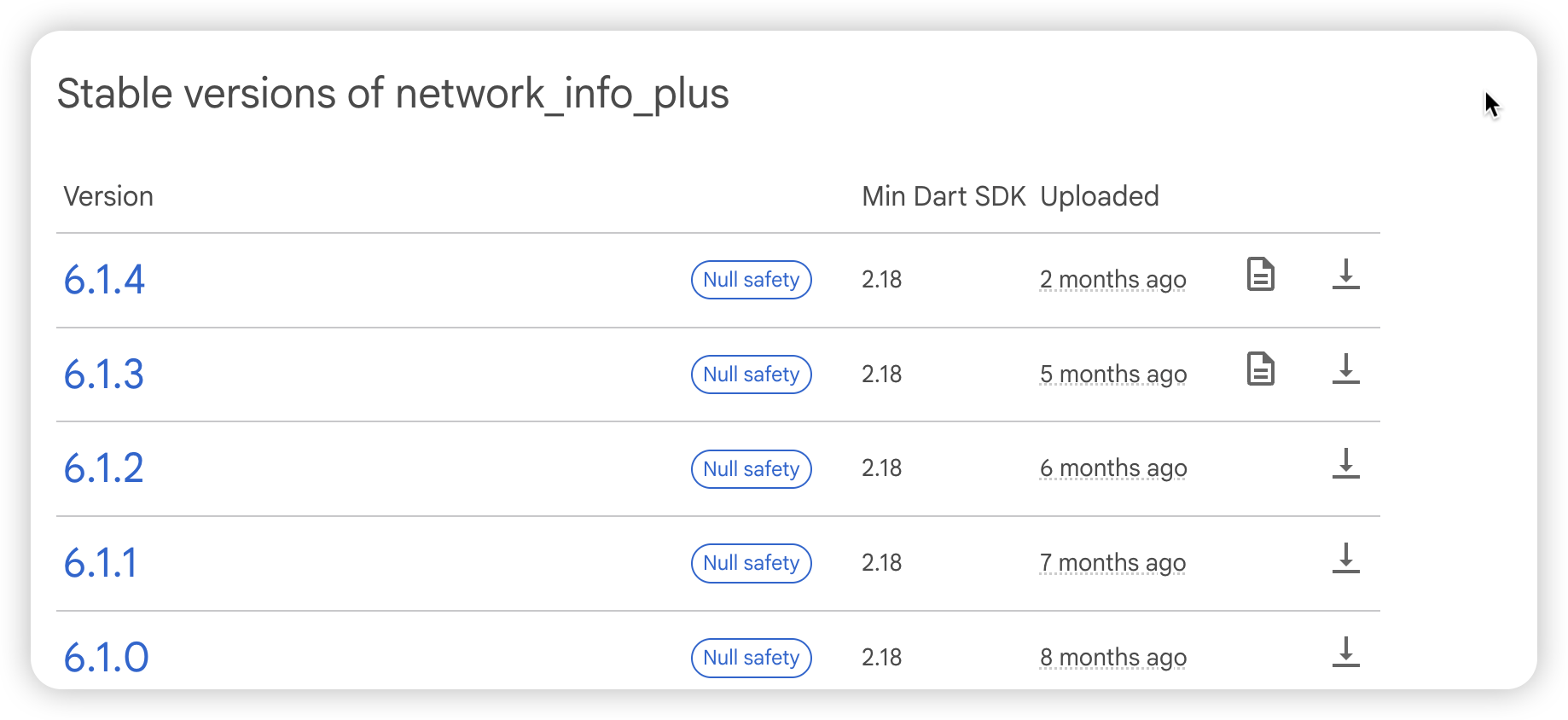Viewport: 1568px width, 720px height.
Task: Download archive of version 6.1.4
Action: click(1345, 274)
